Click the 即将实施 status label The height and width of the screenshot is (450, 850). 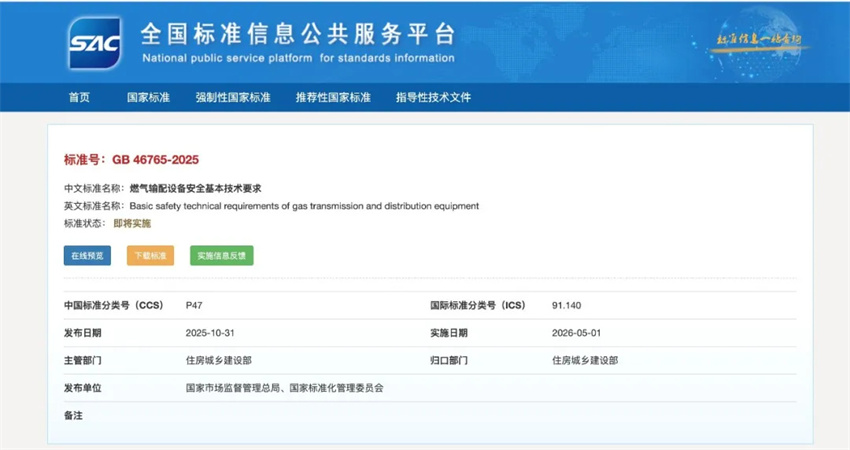132,223
